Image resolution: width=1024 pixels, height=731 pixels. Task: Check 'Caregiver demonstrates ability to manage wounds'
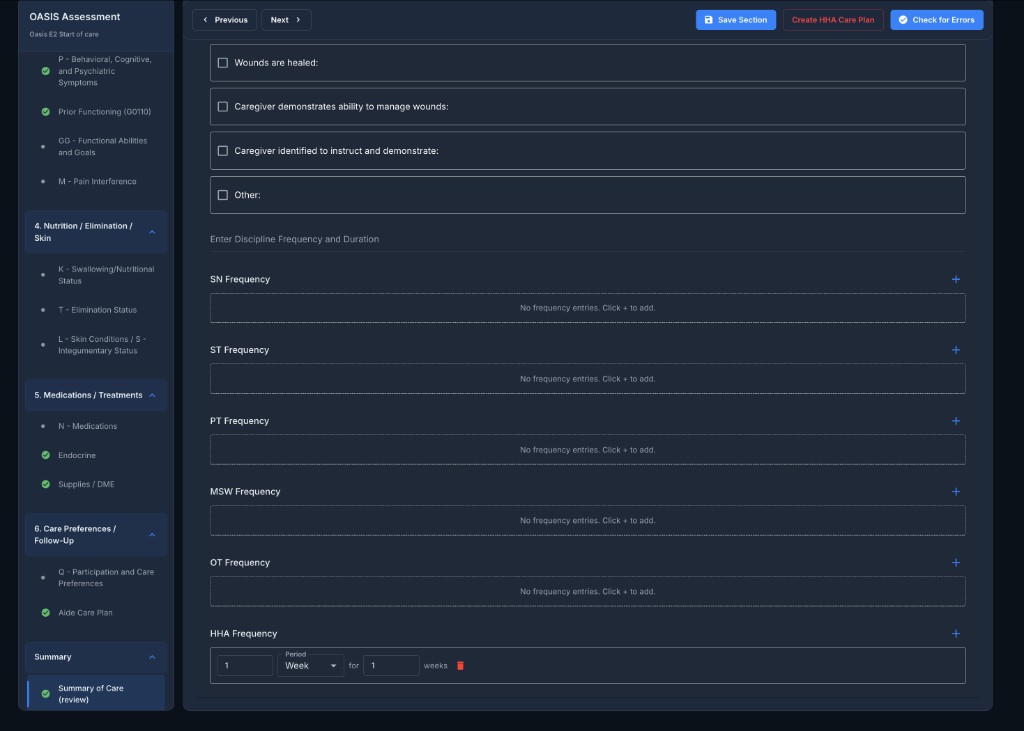click(x=223, y=106)
